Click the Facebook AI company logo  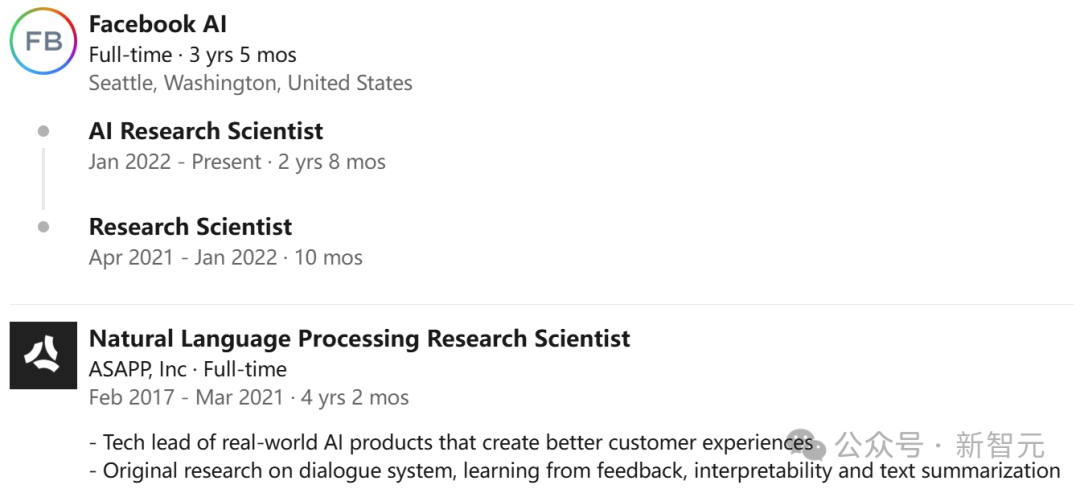click(x=43, y=41)
